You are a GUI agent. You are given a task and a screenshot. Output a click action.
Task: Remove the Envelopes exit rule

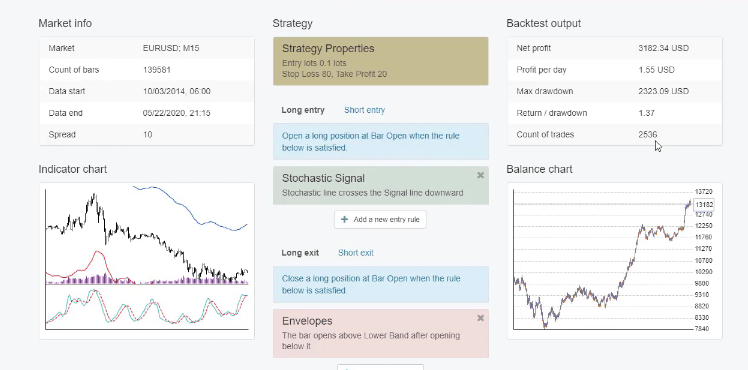click(480, 318)
